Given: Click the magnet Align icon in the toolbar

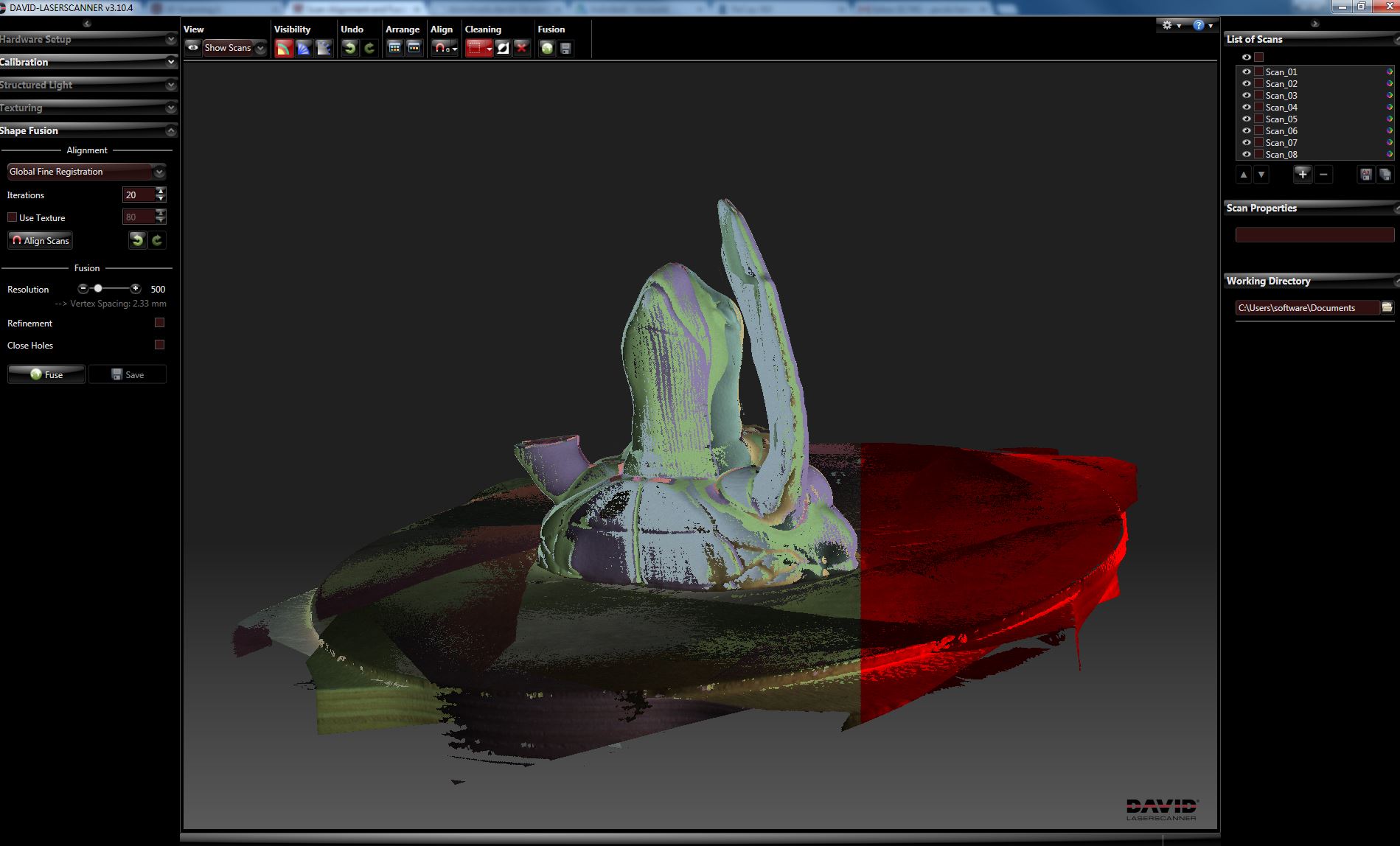Looking at the screenshot, I should click(440, 47).
